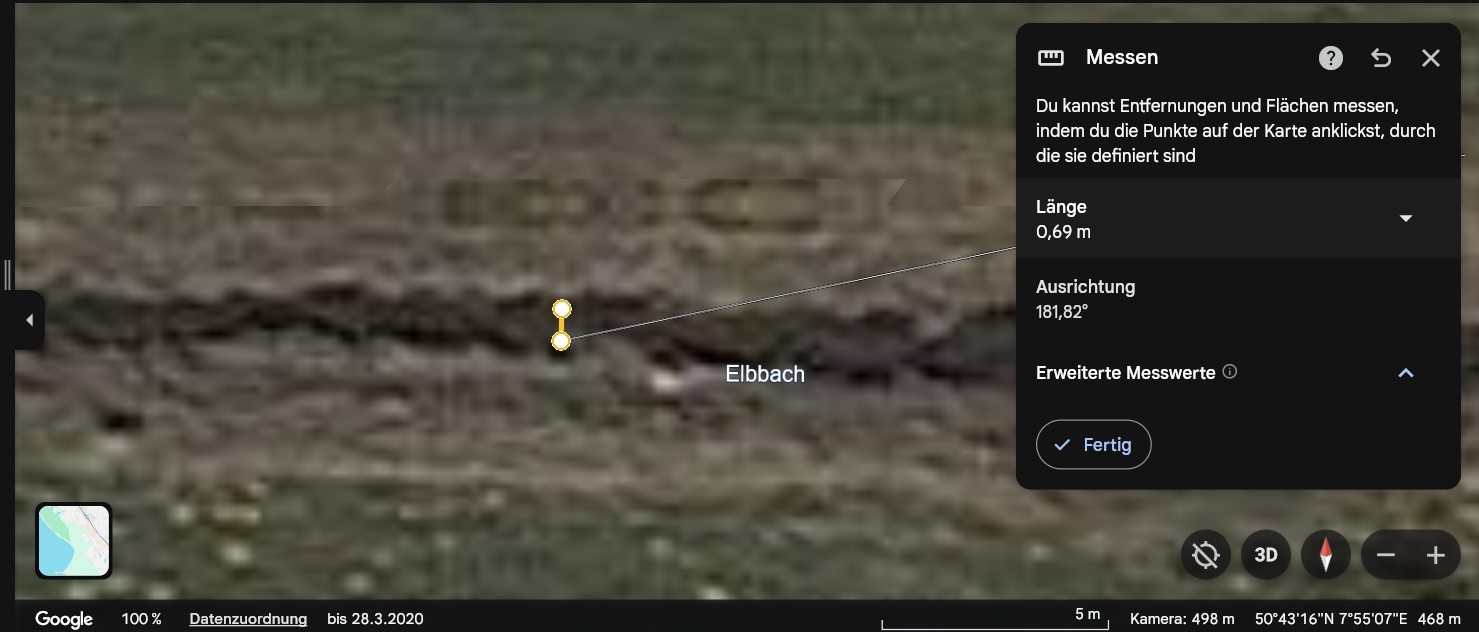Toggle the location tracking icon
The width and height of the screenshot is (1479, 632).
tap(1206, 554)
